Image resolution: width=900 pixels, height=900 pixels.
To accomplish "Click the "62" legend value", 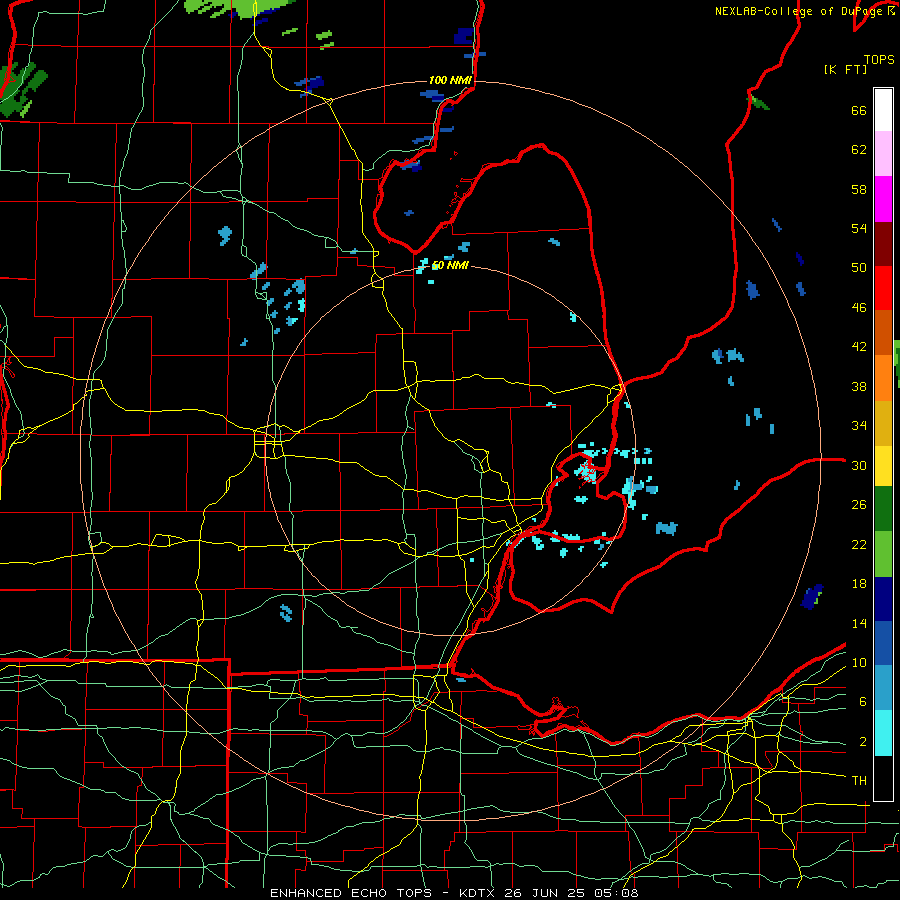I will pos(859,150).
